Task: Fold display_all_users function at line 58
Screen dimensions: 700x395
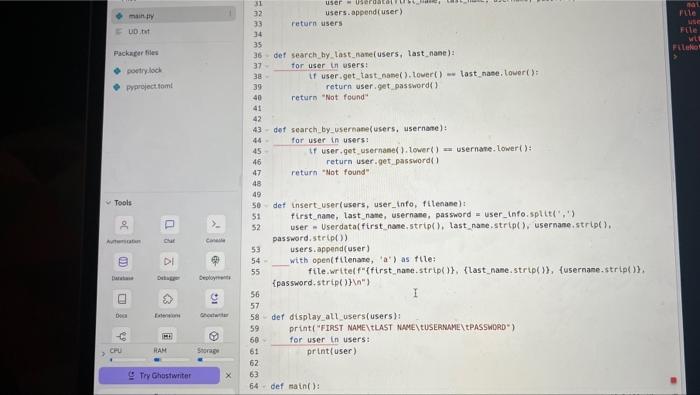Action: 266,317
